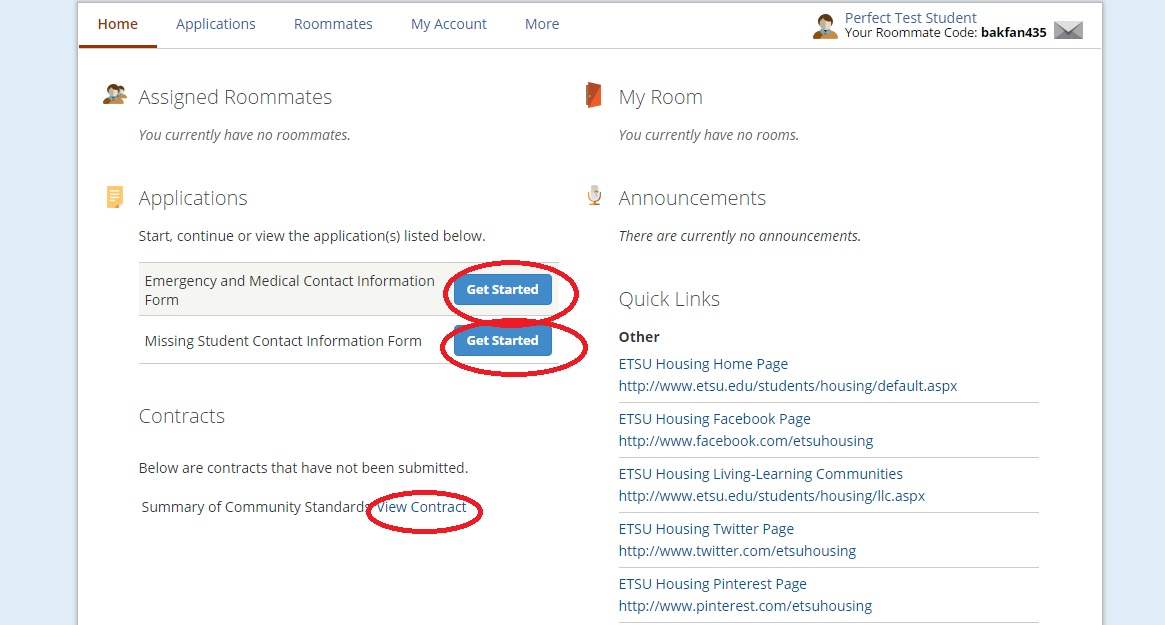Click the Assigned Roommates people icon

click(115, 95)
